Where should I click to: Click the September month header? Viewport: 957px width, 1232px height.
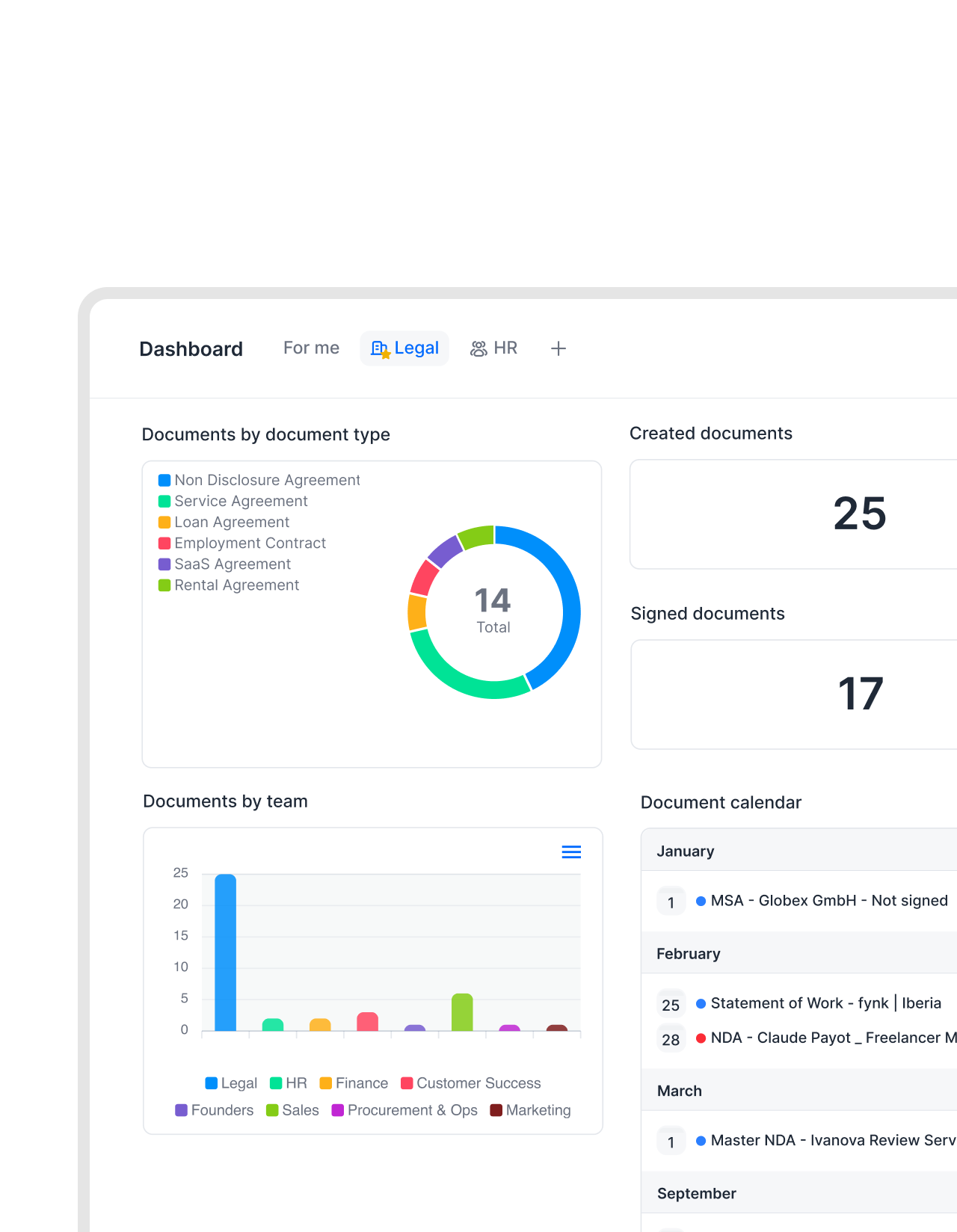[799, 1192]
